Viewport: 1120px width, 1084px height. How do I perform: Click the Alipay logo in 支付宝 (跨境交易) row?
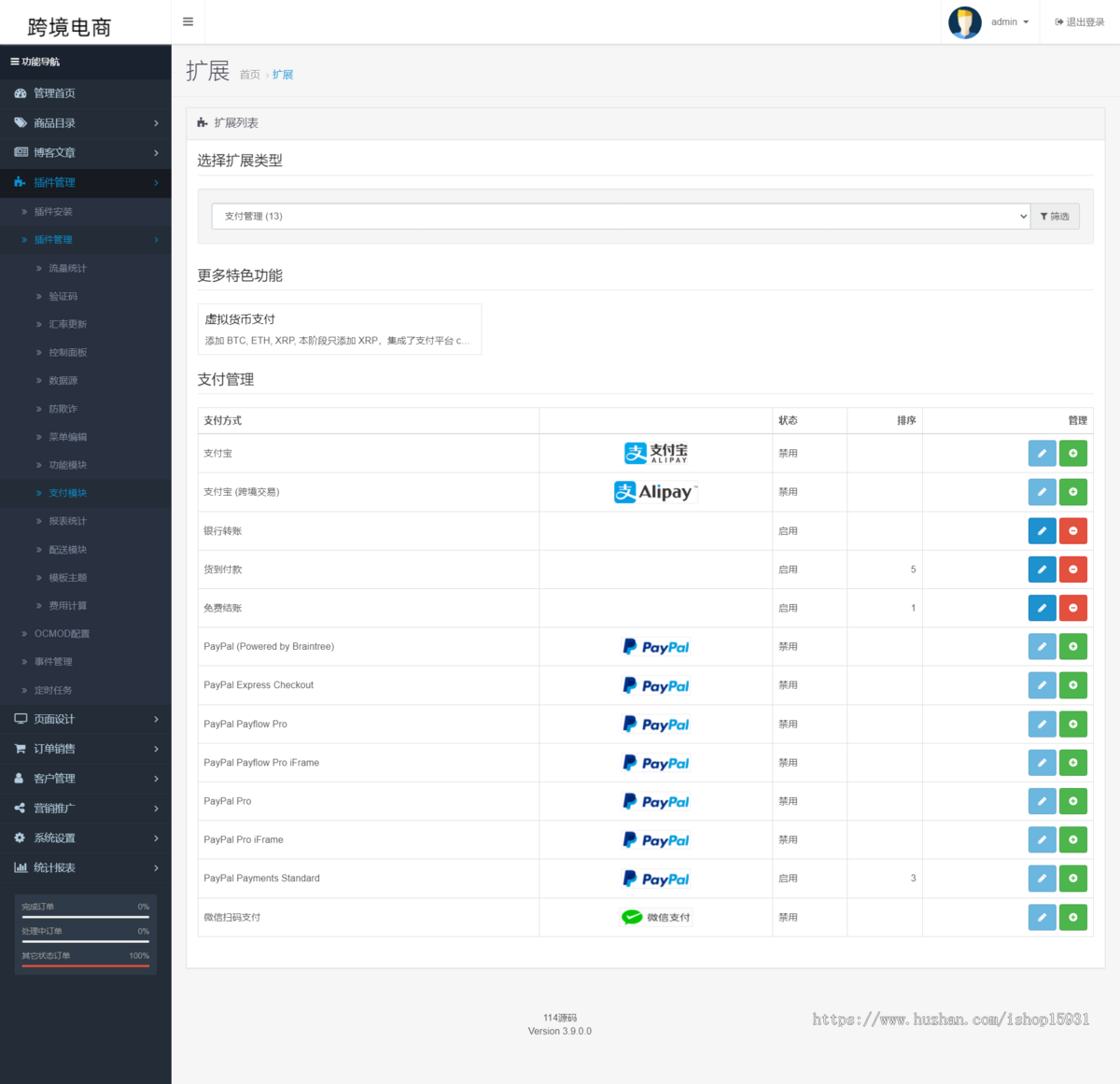click(655, 492)
